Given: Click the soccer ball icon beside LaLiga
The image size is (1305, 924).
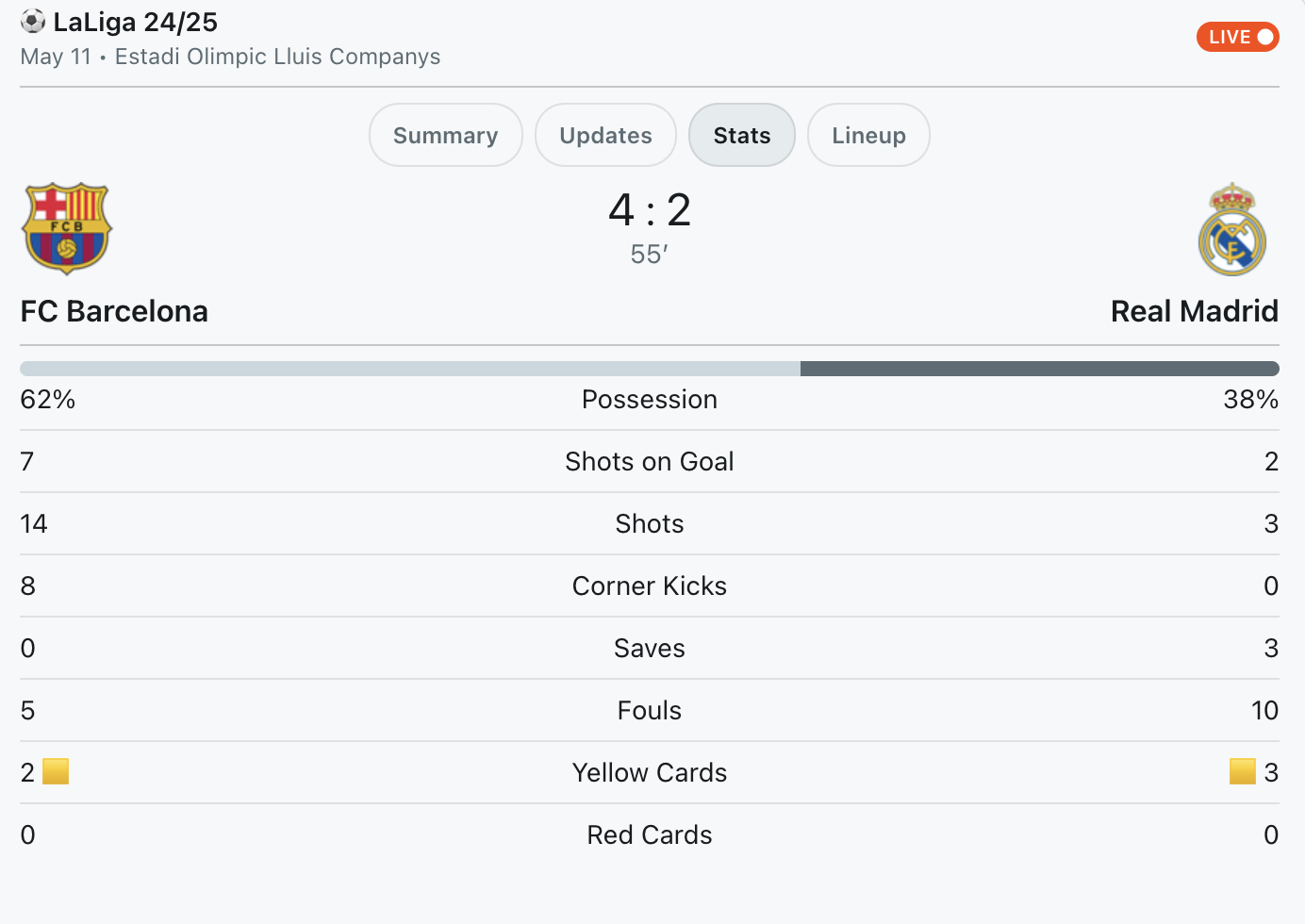Looking at the screenshot, I should click(33, 21).
